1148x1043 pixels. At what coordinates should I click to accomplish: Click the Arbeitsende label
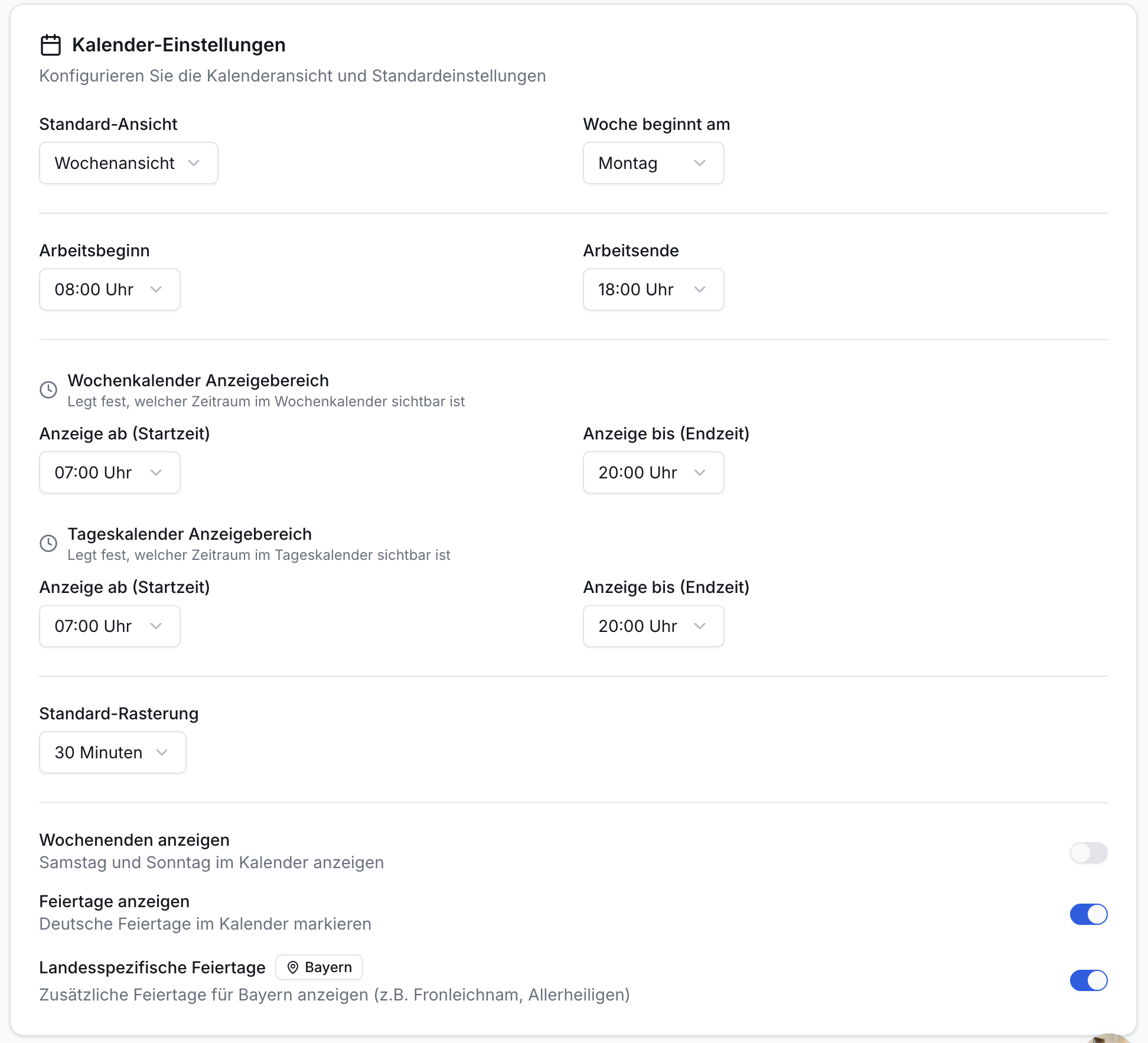(x=631, y=250)
